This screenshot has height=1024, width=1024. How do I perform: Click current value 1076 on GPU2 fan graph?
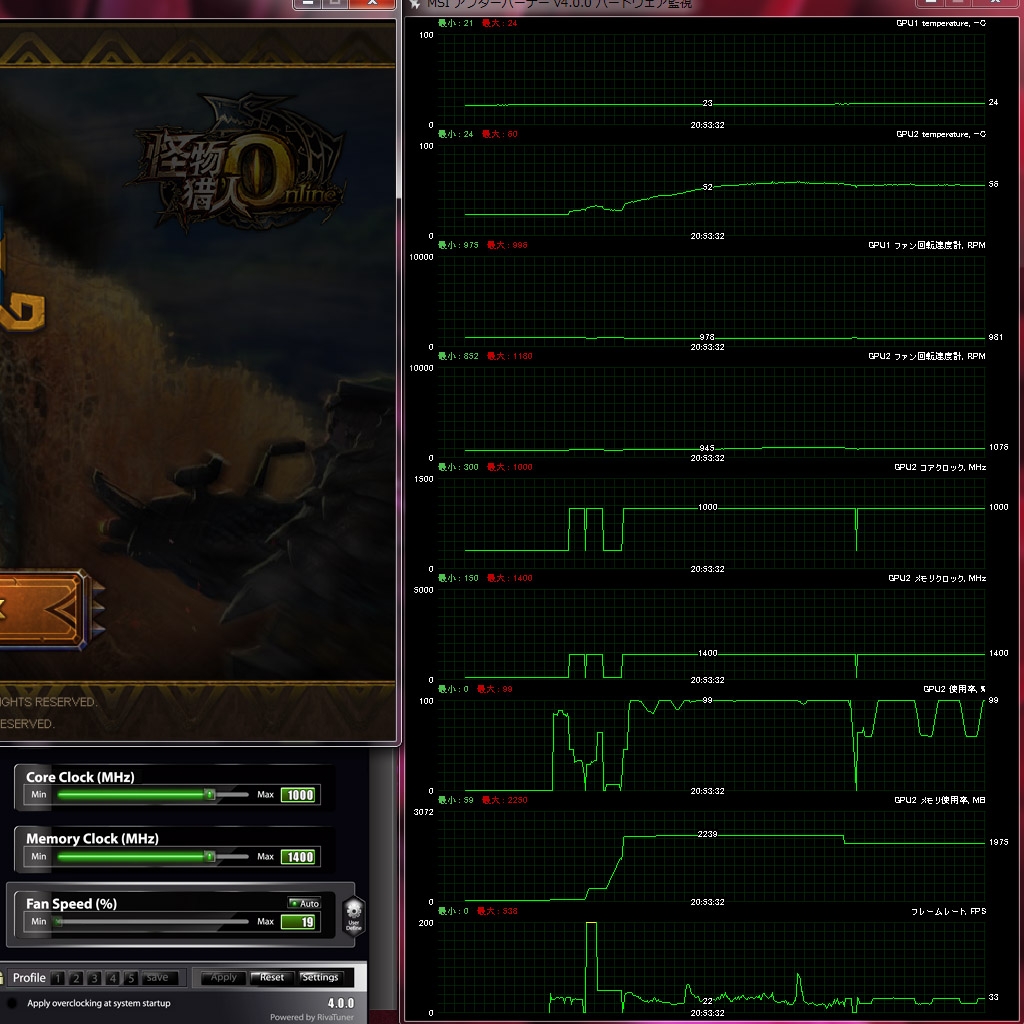pos(999,447)
